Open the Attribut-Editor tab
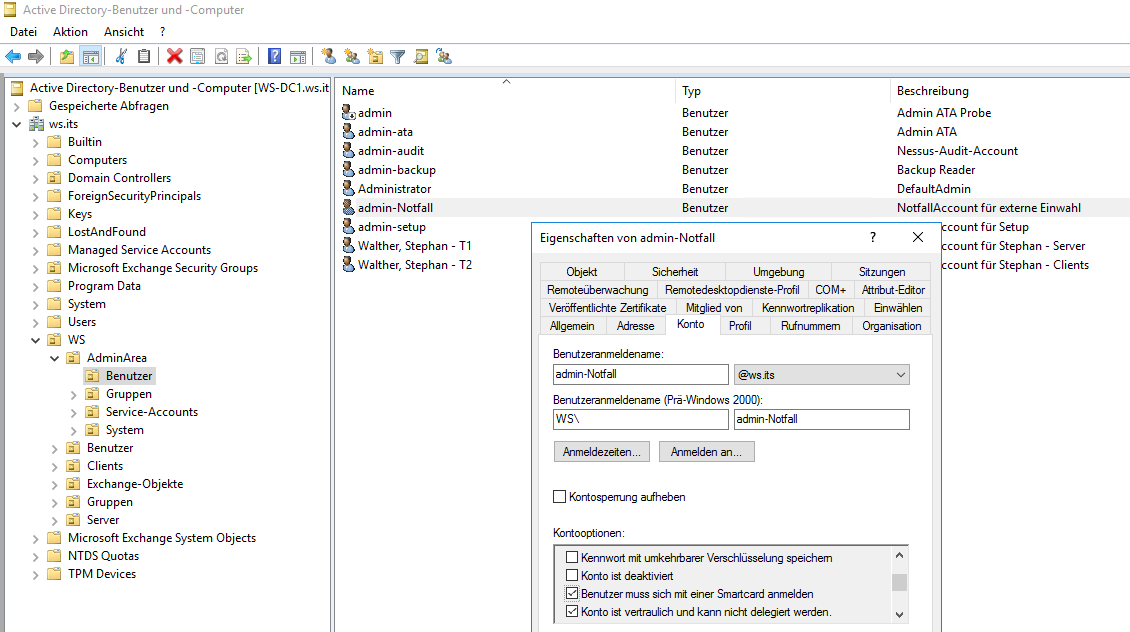 [893, 290]
